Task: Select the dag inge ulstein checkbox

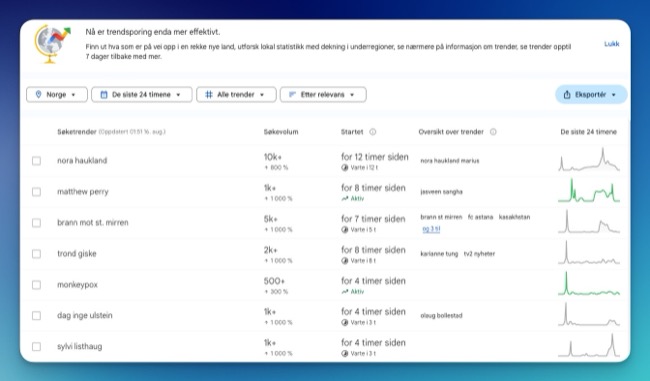Action: [x=36, y=315]
